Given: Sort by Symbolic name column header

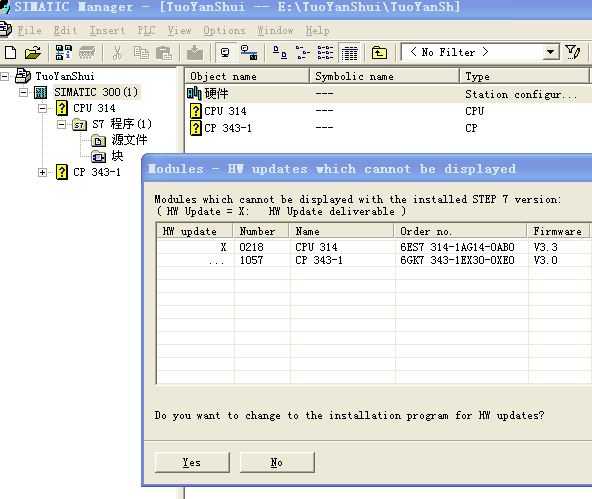Looking at the screenshot, I should coord(384,77).
